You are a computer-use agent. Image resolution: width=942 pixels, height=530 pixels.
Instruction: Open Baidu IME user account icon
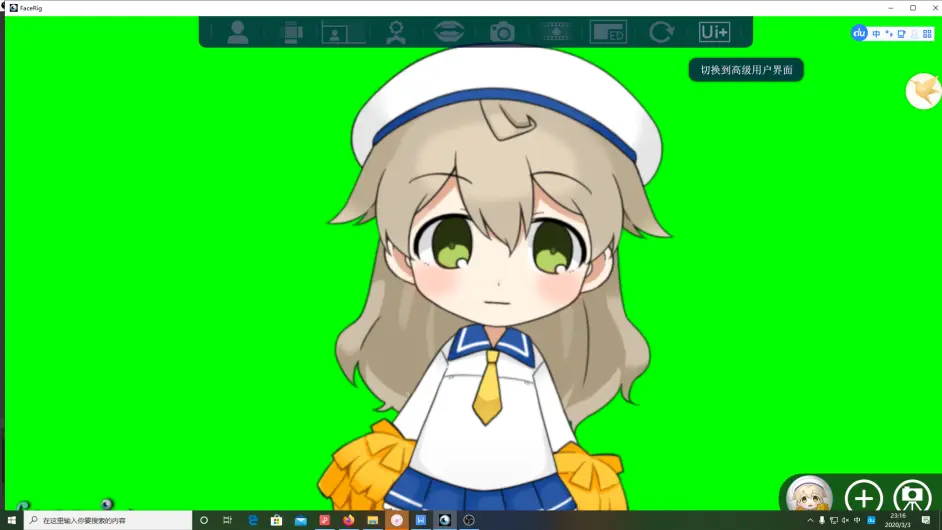pos(914,34)
